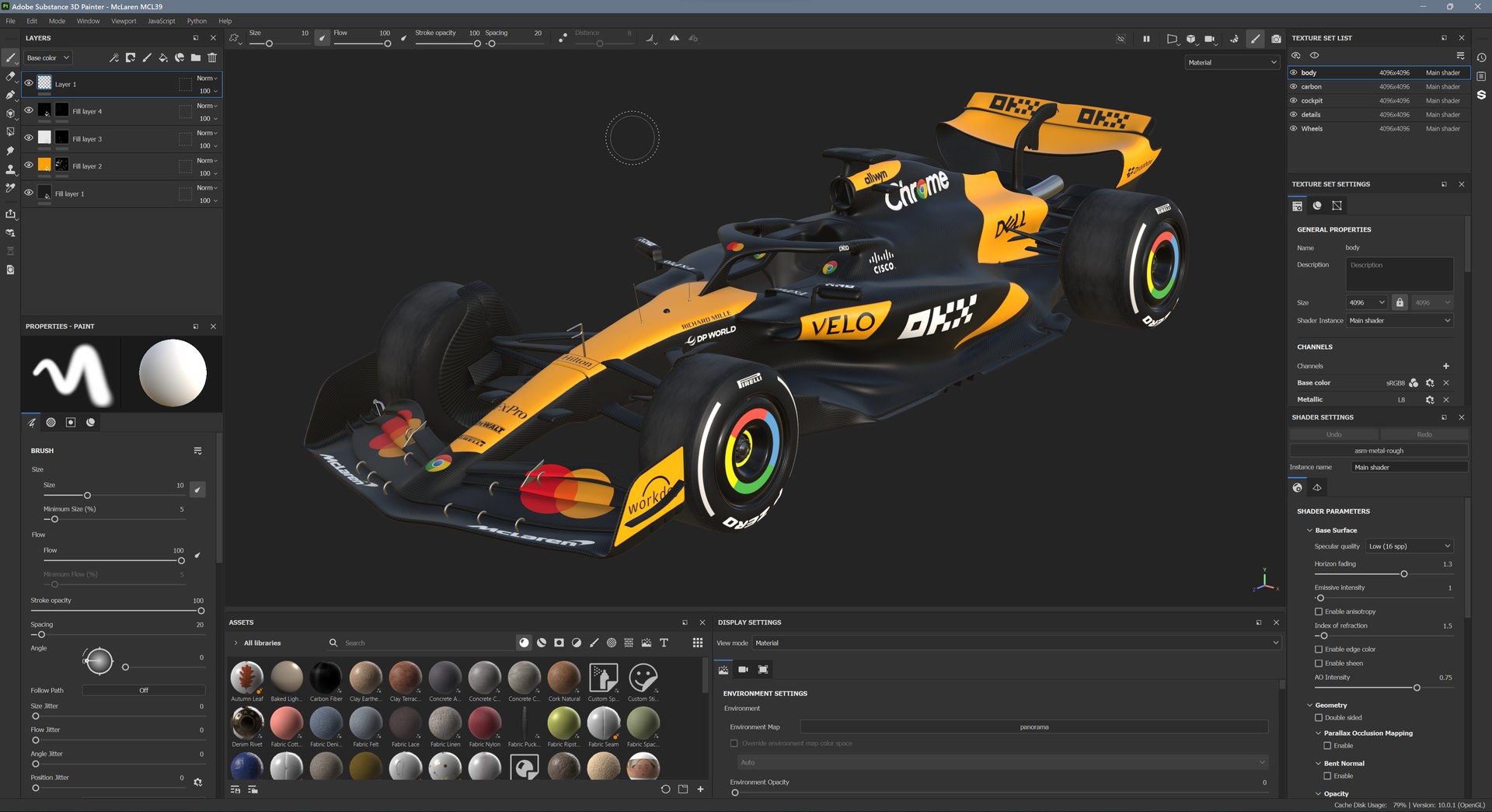Open the History panel icon on right dock
1492x812 pixels.
coord(1482,58)
